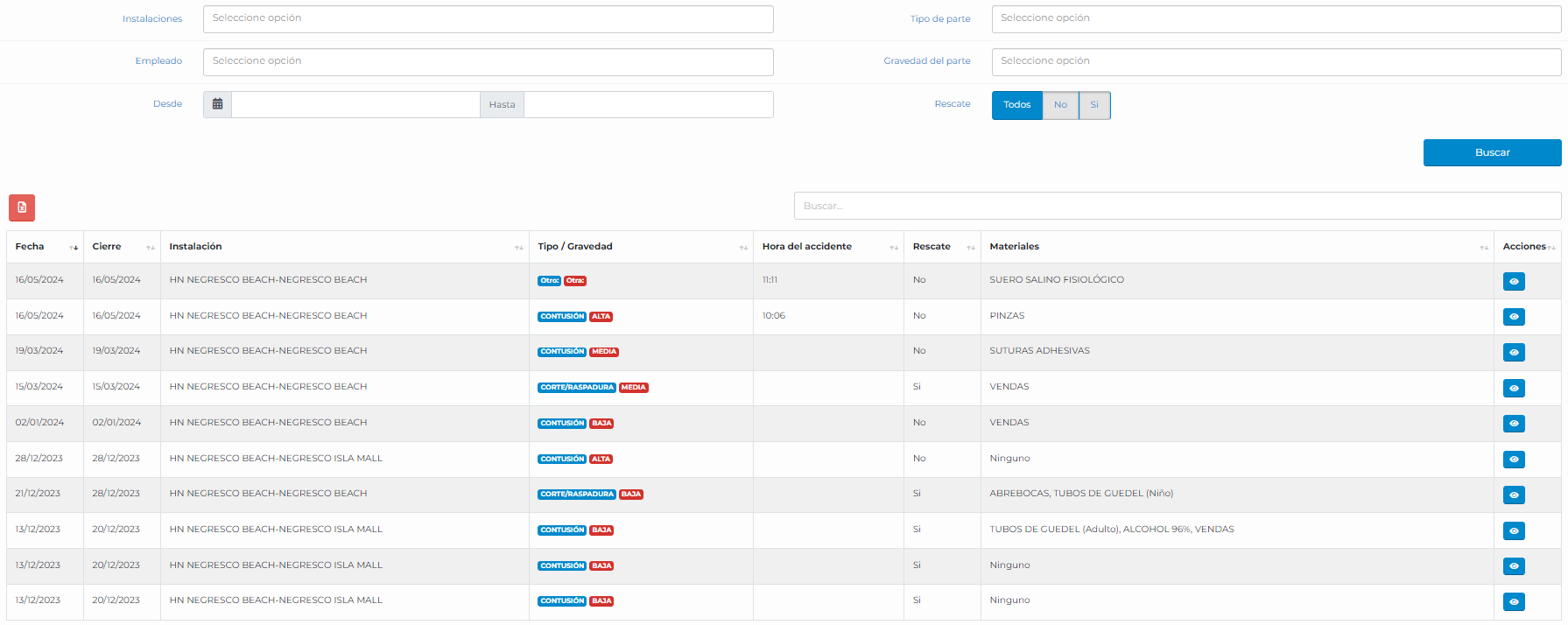Expand the Tipo de parte selector
The height and width of the screenshot is (625, 1568).
point(1276,19)
